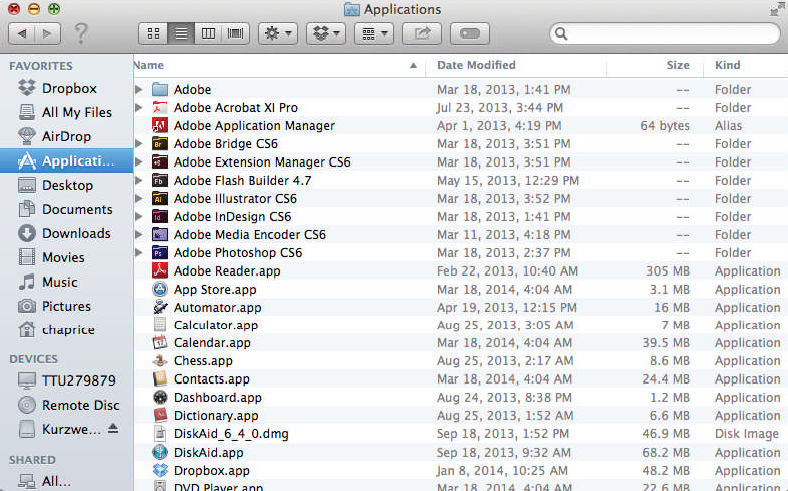Click the DiskAid.app icon
788x491 pixels.
click(160, 452)
